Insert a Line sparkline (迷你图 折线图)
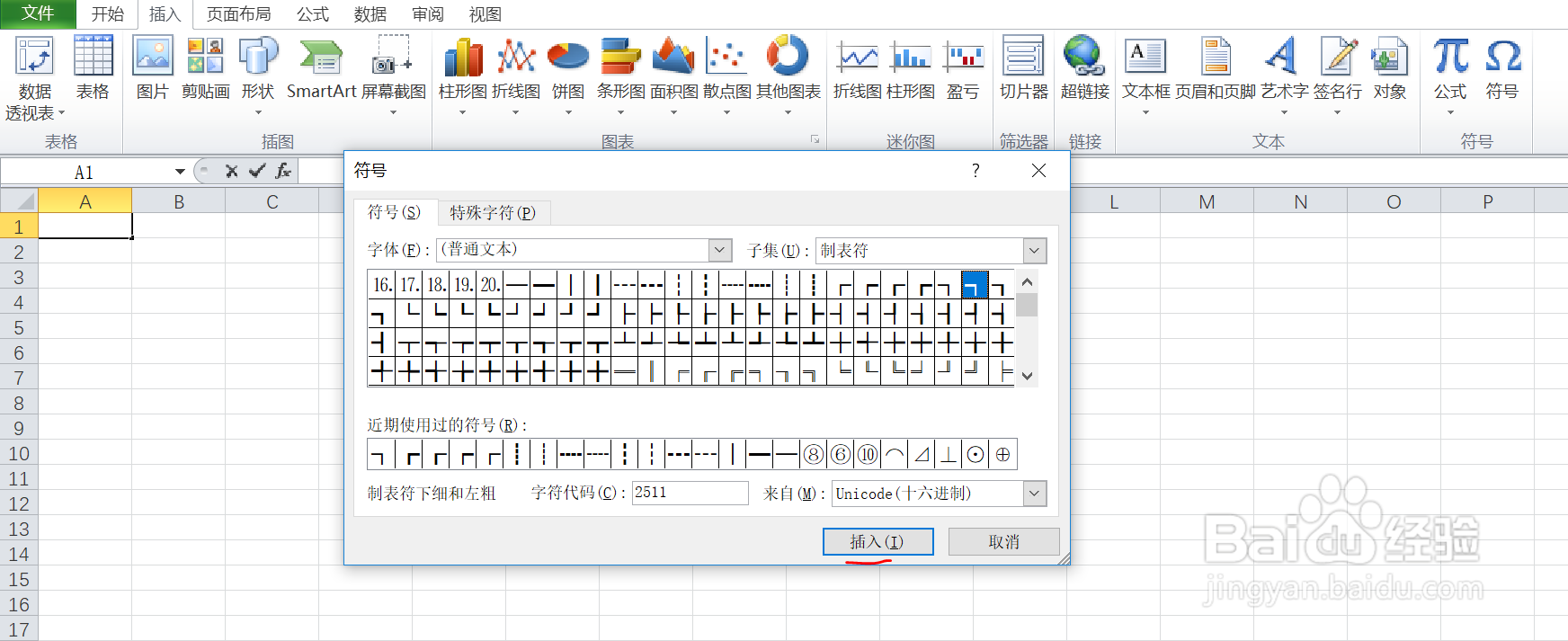This screenshot has width=1568, height=641. [x=858, y=68]
